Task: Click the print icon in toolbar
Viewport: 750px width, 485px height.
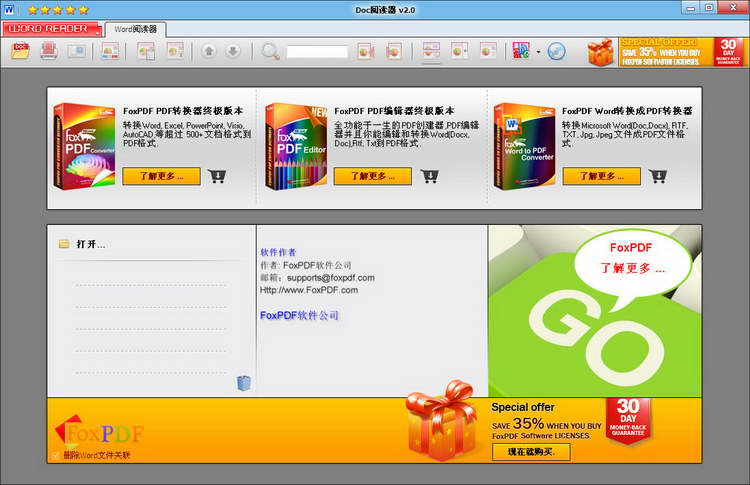Action: point(48,51)
